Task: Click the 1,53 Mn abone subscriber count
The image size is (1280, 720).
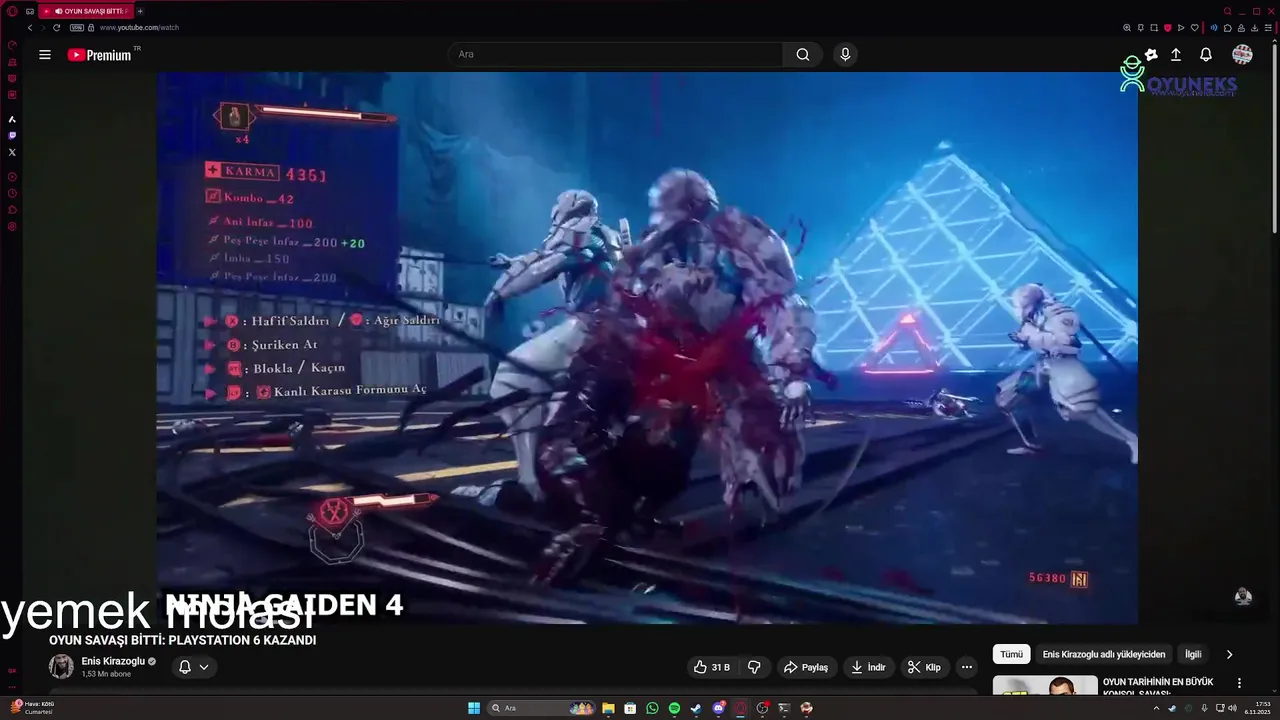Action: click(106, 674)
